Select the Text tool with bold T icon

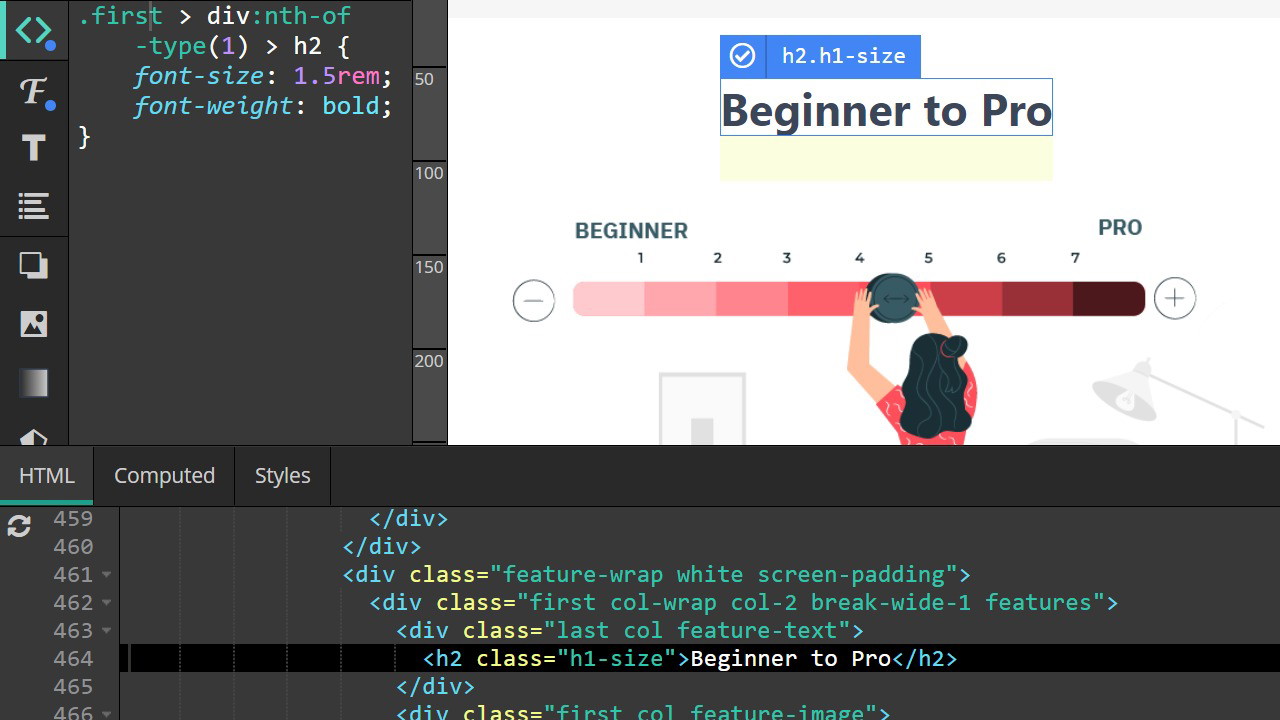pyautogui.click(x=34, y=149)
